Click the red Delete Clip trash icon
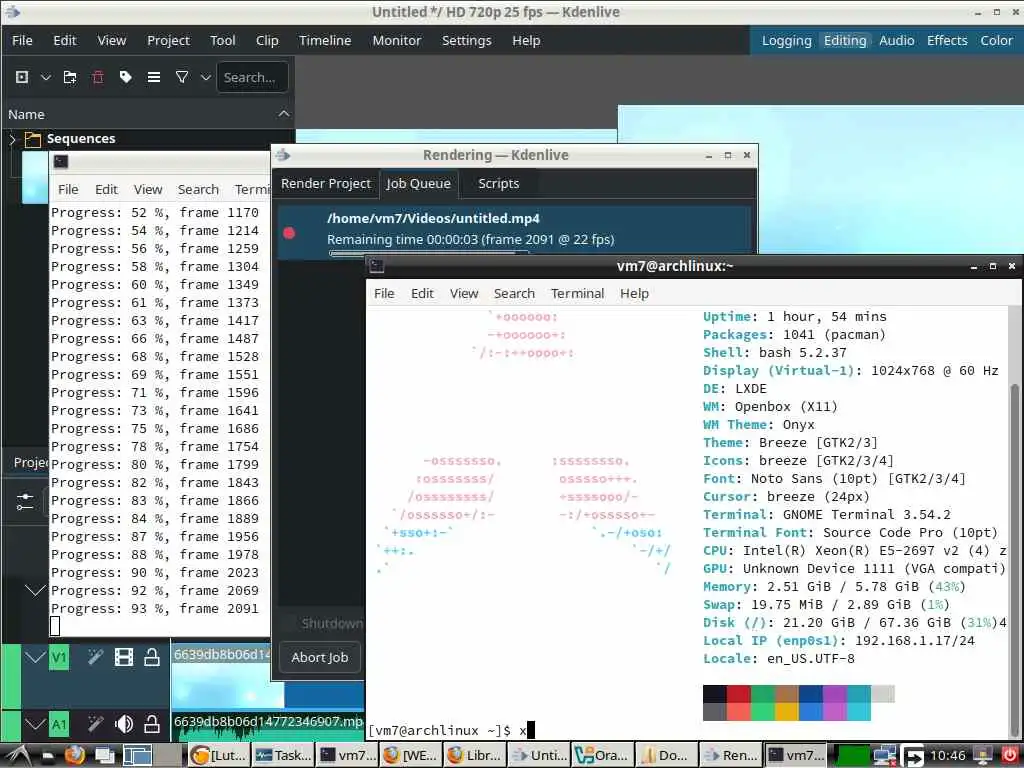Viewport: 1024px width, 768px height. coord(98,77)
